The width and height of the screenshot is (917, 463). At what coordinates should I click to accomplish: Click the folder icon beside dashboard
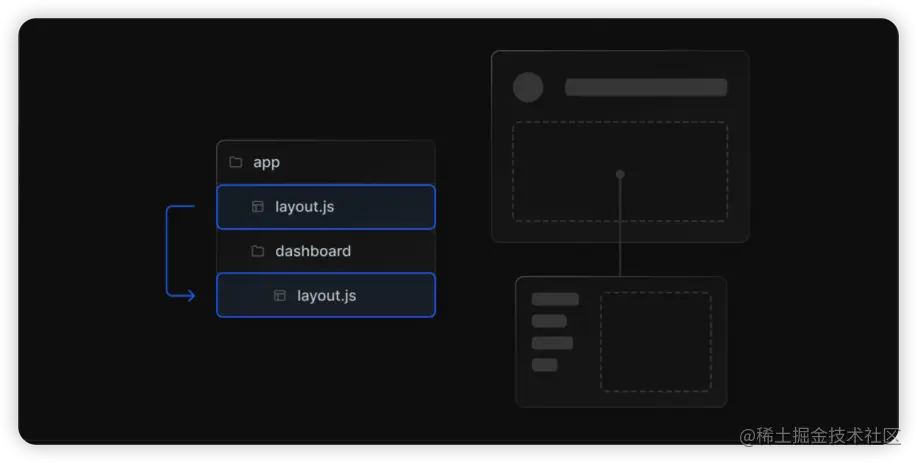click(258, 251)
